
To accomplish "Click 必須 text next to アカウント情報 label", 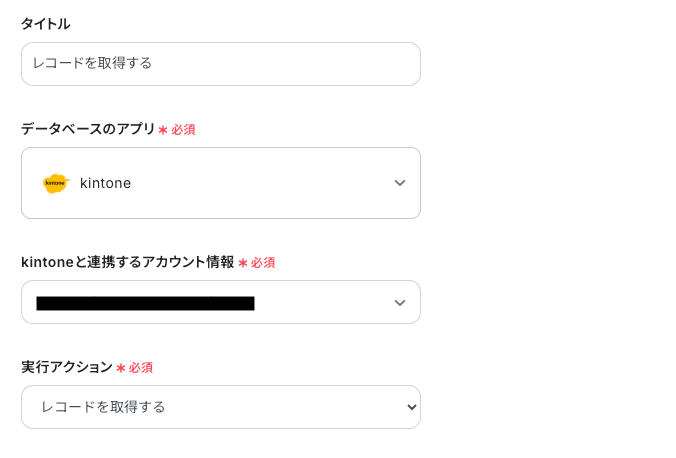I will click(263, 263).
